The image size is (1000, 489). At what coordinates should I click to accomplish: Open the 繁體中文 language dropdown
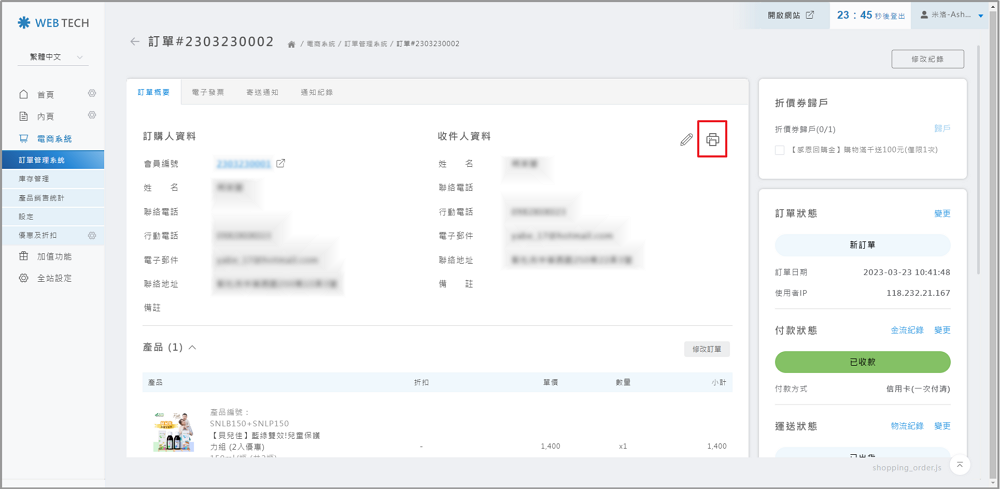(x=51, y=58)
